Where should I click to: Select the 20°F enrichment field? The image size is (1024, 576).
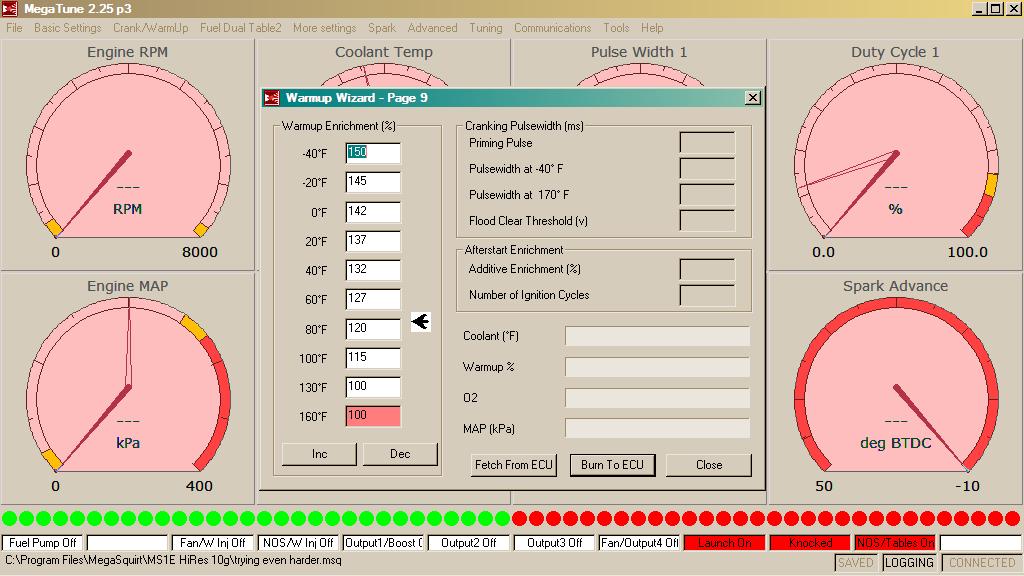point(373,240)
